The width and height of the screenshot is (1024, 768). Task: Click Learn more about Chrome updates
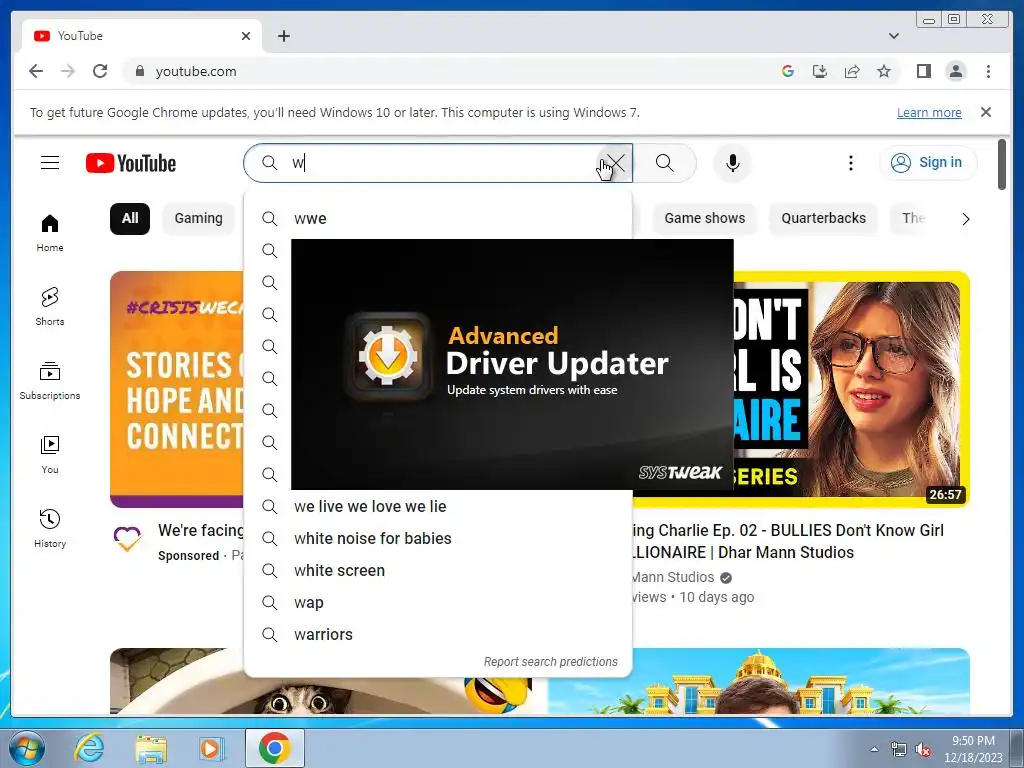click(x=929, y=112)
